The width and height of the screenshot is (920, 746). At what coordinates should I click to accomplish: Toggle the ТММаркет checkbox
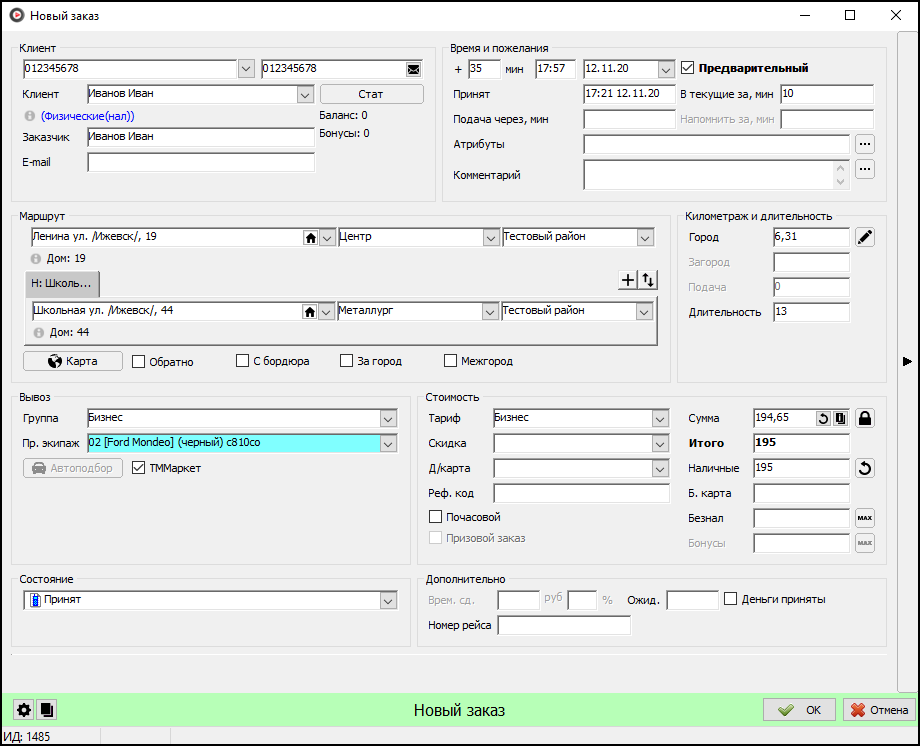[x=139, y=468]
